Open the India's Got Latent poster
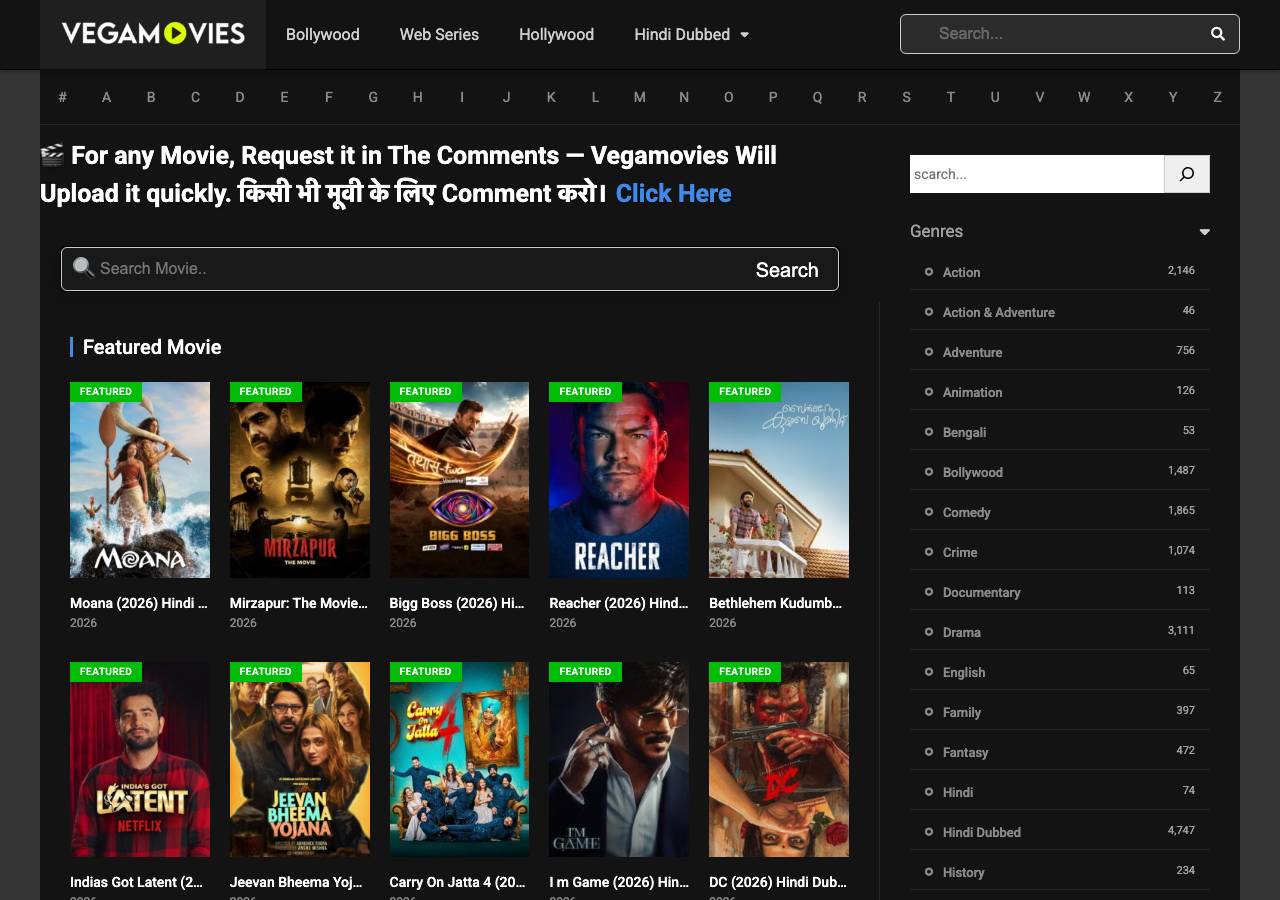1280x900 pixels. 140,759
